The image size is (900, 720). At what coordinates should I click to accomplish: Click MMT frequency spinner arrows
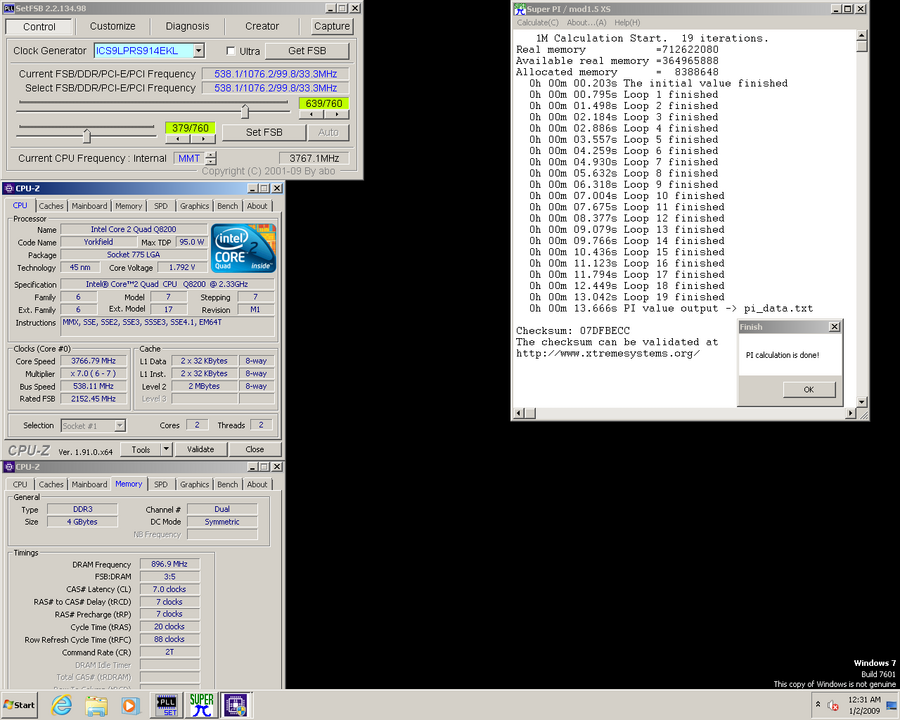[x=211, y=158]
